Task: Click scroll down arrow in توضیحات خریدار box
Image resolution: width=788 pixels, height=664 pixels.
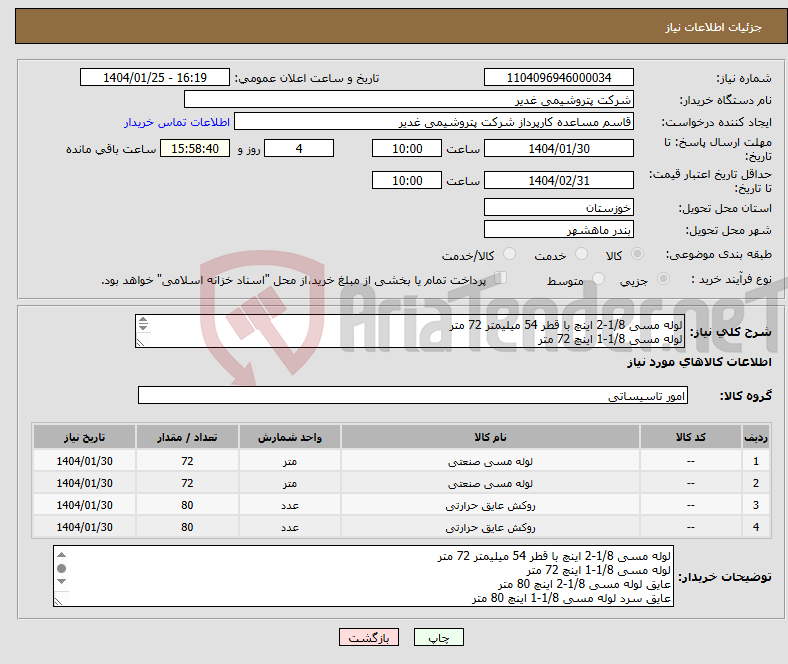Action: [x=61, y=581]
